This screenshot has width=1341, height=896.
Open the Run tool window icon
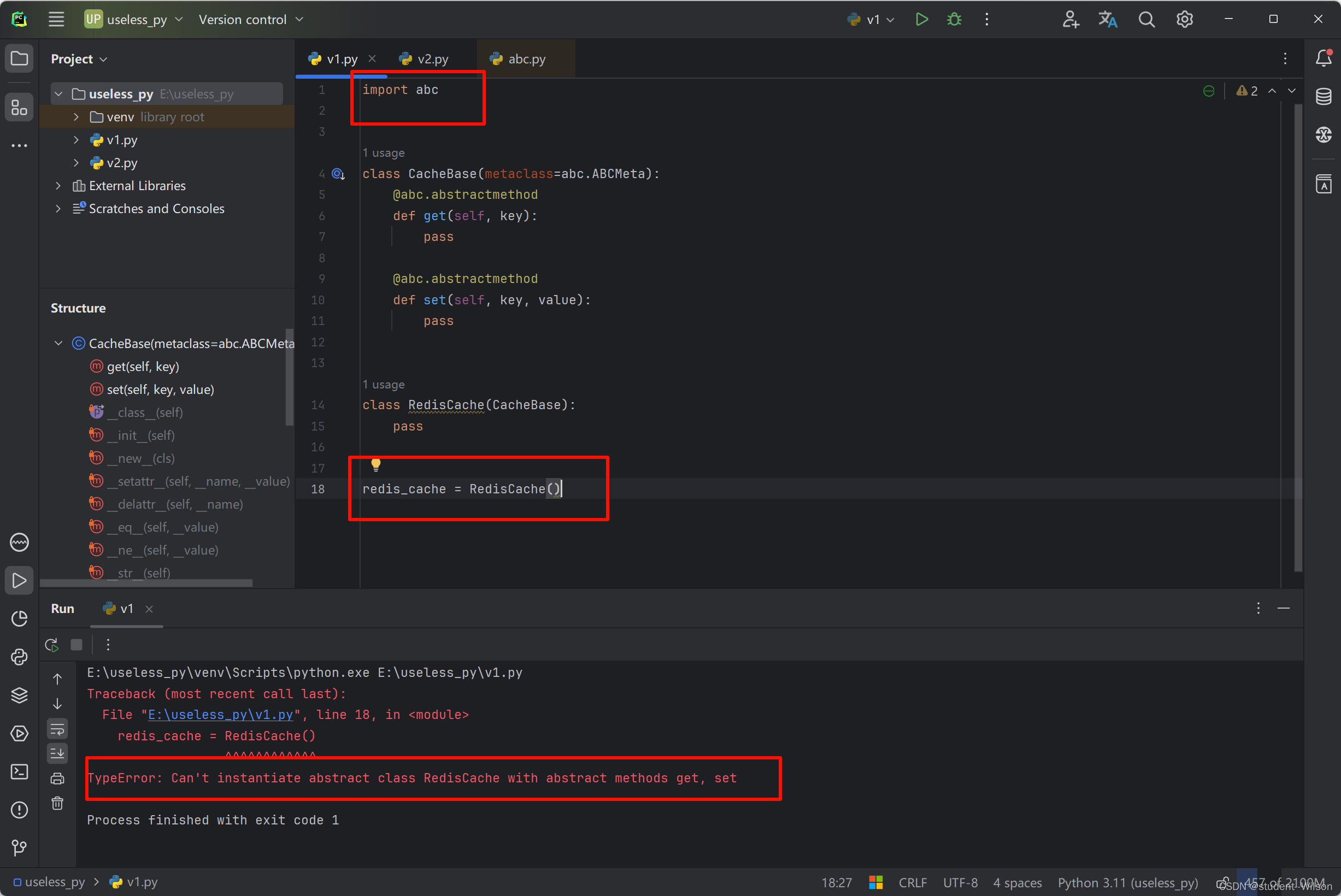(20, 581)
